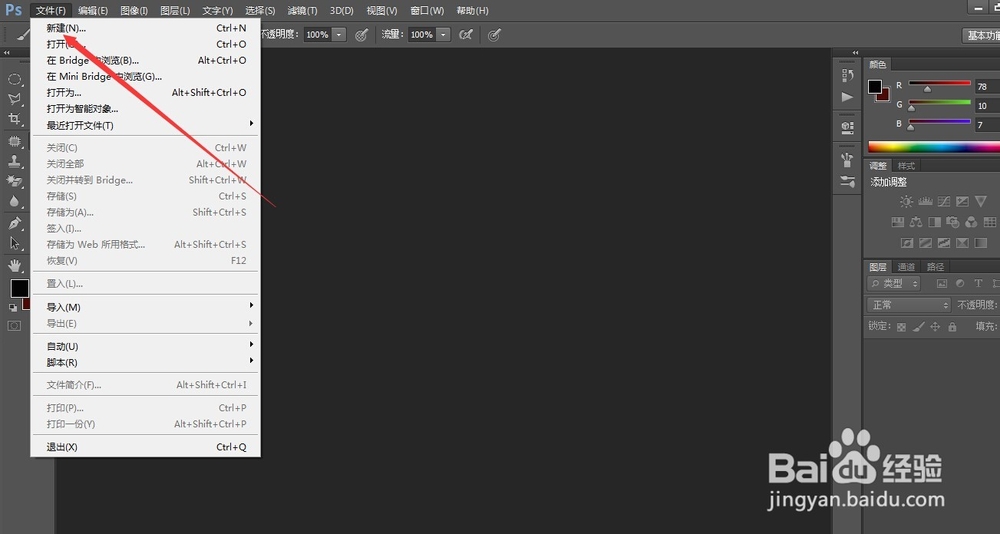Toggle type layer filter icon
This screenshot has width=1000, height=534.
coord(978,283)
